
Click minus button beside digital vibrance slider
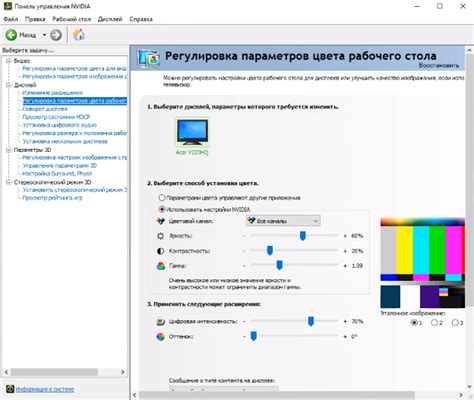pyautogui.click(x=244, y=322)
